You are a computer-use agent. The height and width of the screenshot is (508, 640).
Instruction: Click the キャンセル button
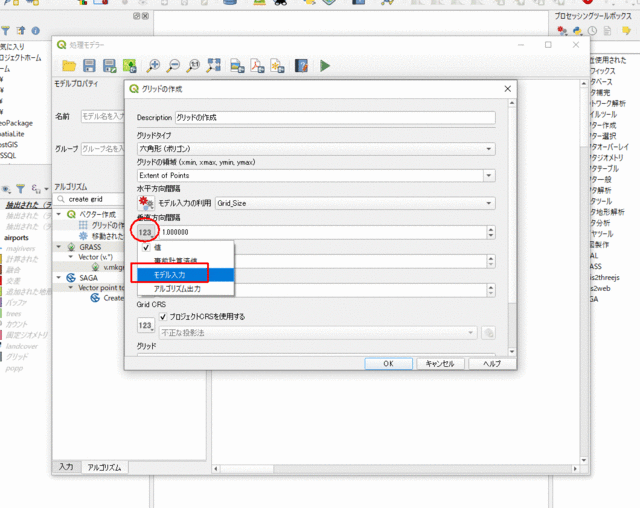pos(440,363)
